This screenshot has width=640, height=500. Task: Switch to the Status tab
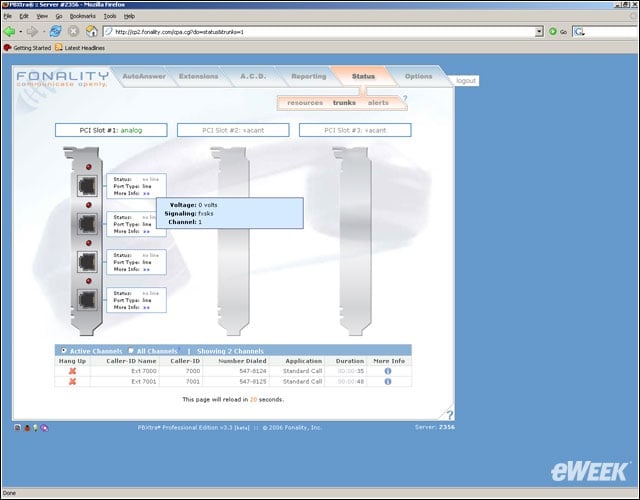[363, 76]
